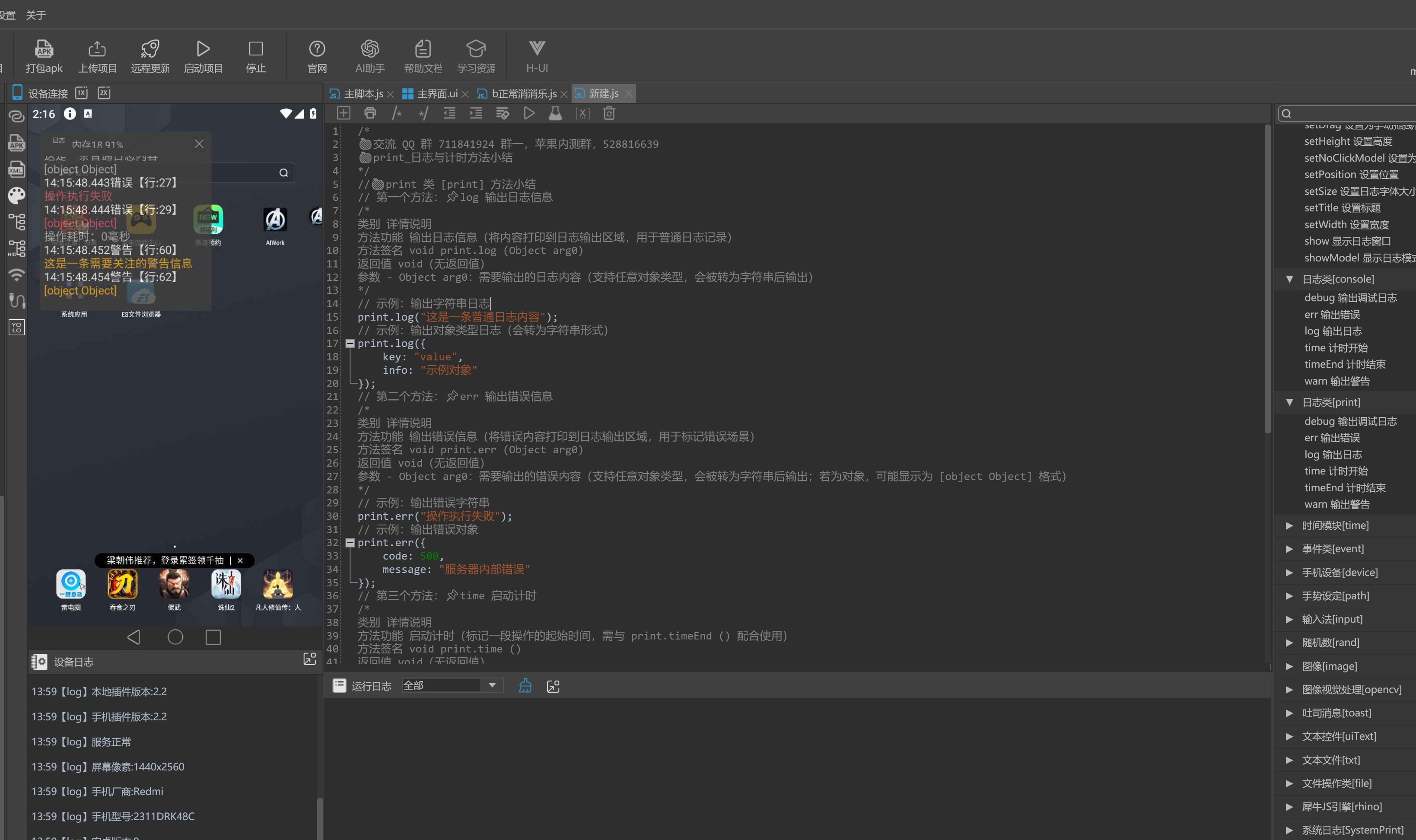Viewport: 1416px width, 840px height.
Task: Click the wifi icon in the left sidebar
Action: point(16,274)
